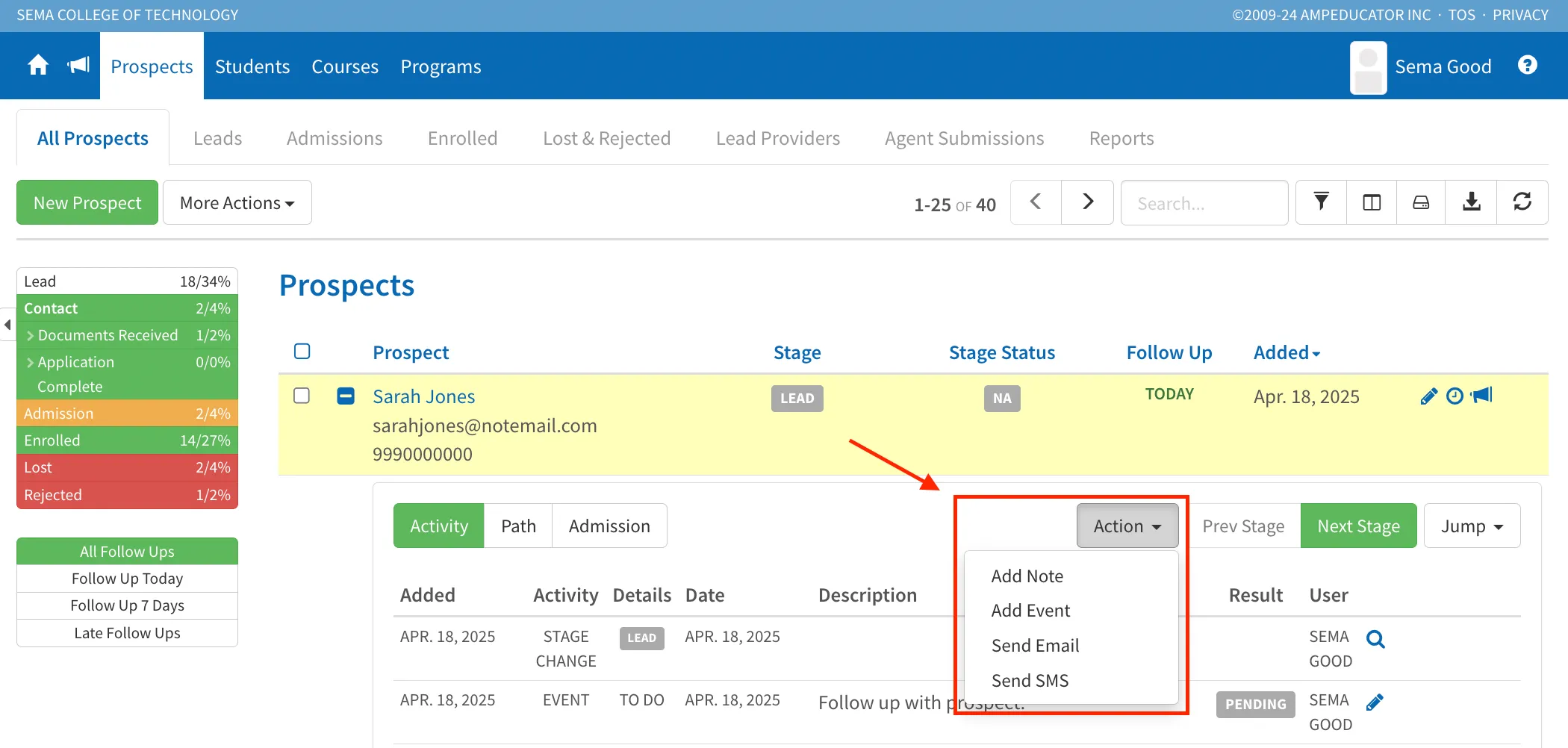
Task: Open the Students navigation tab
Action: (252, 66)
